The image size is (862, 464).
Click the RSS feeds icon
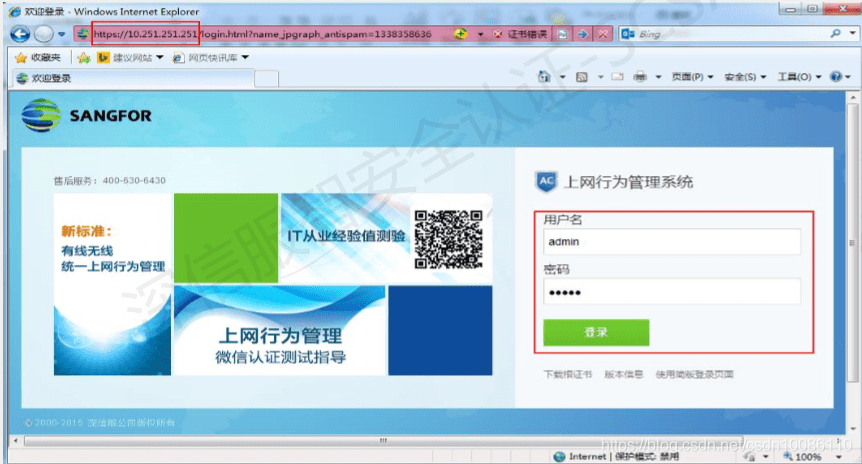tap(583, 77)
